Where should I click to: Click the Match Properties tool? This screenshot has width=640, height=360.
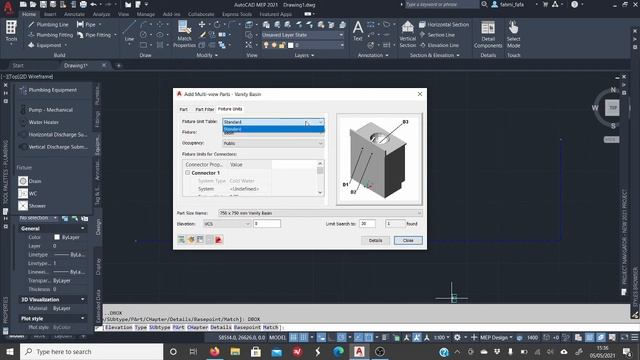point(184,34)
